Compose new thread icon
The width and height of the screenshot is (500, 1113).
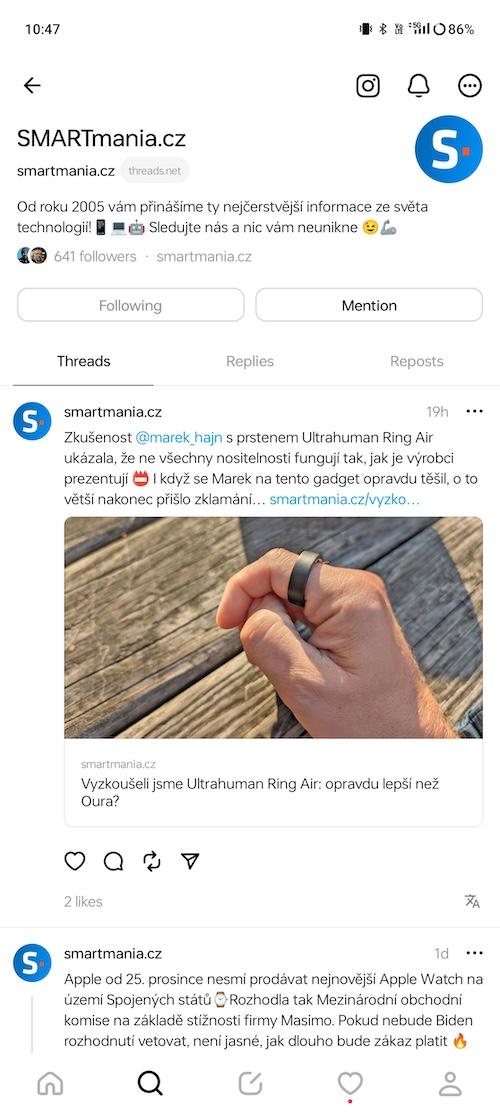[x=250, y=1083]
